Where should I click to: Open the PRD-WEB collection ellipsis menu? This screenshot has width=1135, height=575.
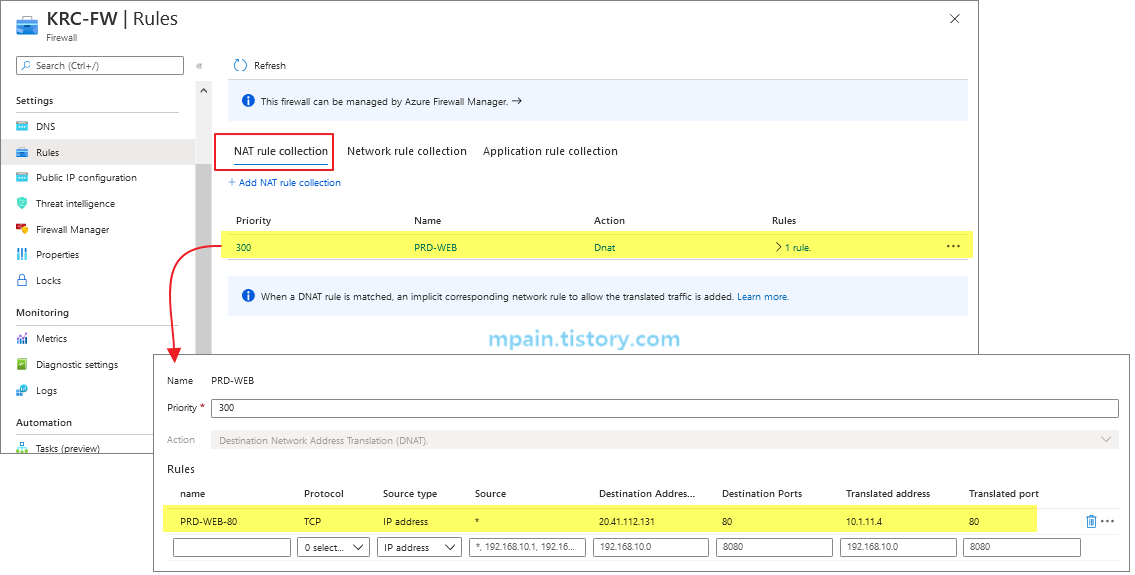953,247
